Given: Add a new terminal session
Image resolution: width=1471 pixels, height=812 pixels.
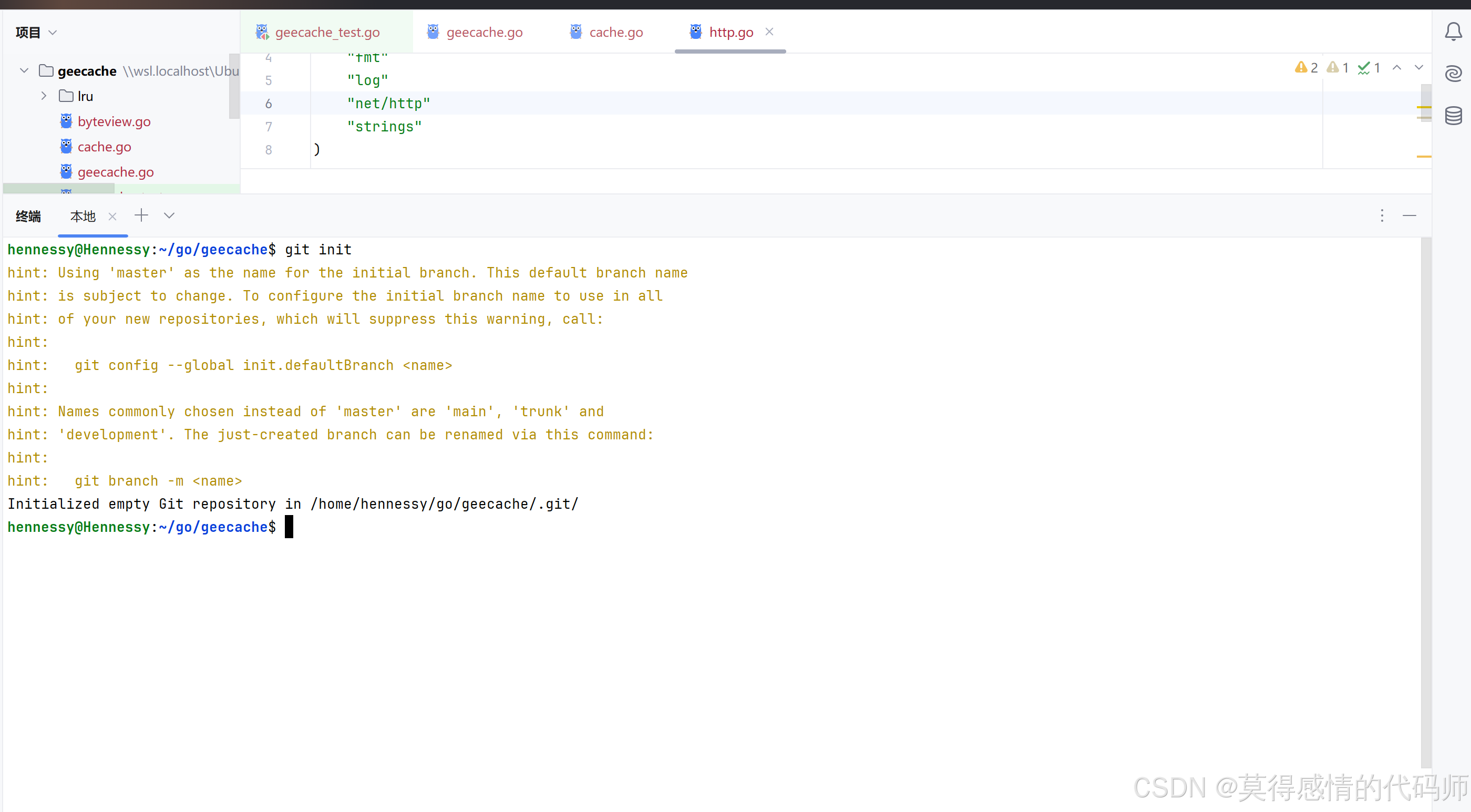Looking at the screenshot, I should pos(141,215).
